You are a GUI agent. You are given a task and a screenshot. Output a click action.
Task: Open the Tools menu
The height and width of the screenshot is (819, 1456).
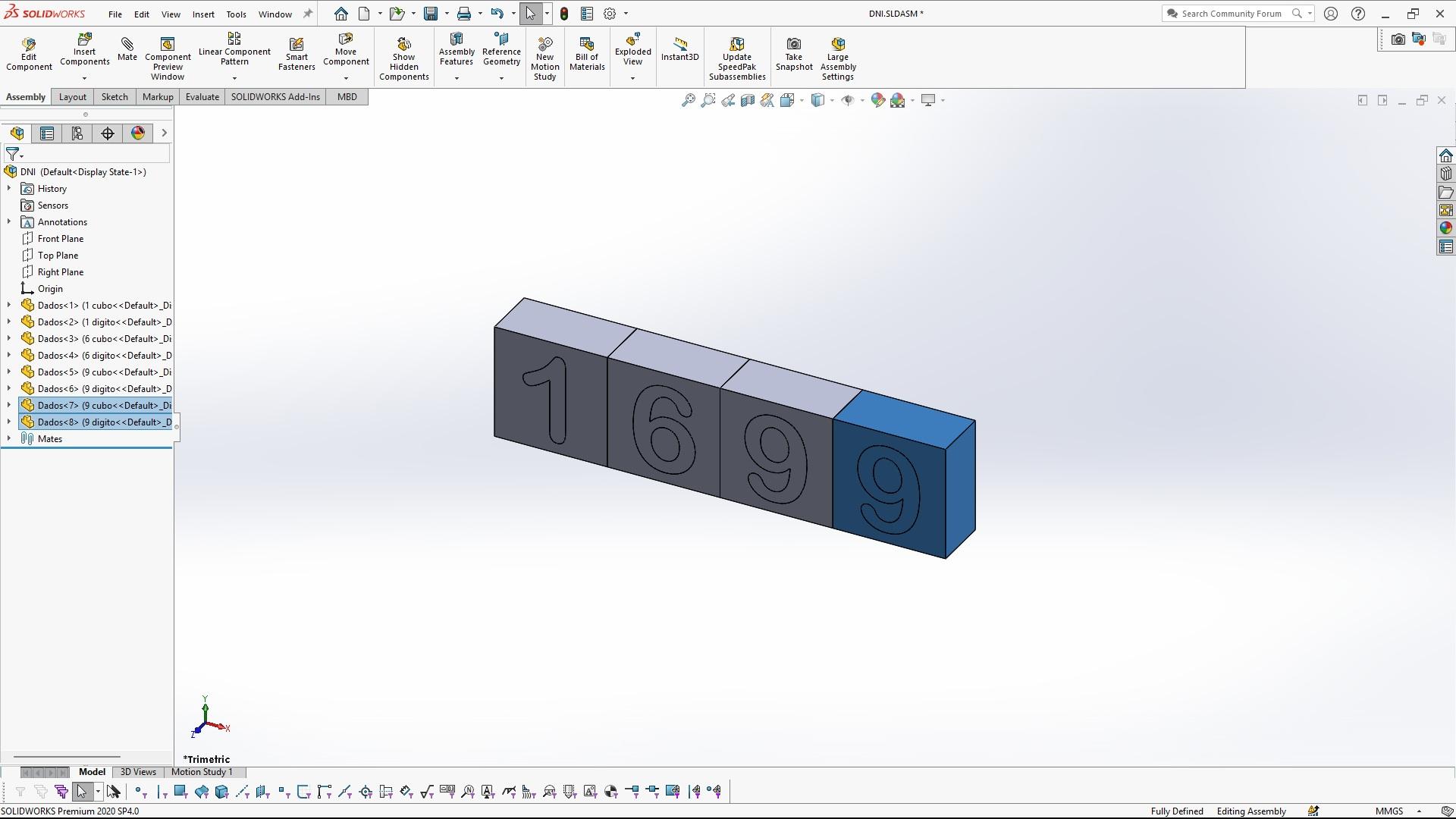(236, 14)
